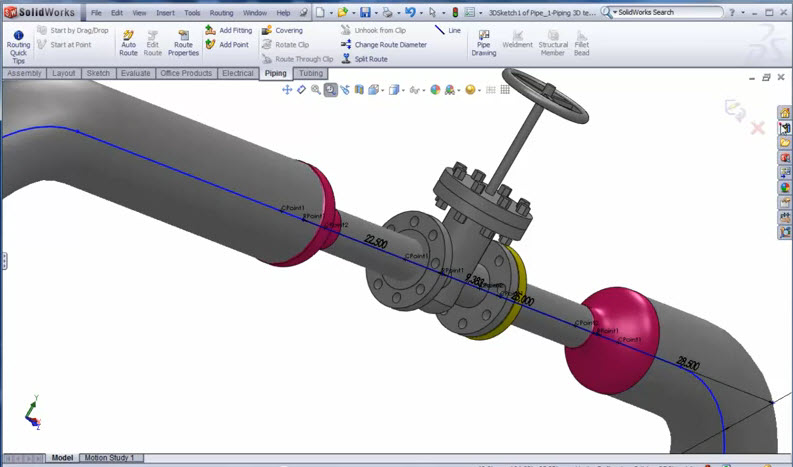
Task: Open Route Properties
Action: point(183,43)
